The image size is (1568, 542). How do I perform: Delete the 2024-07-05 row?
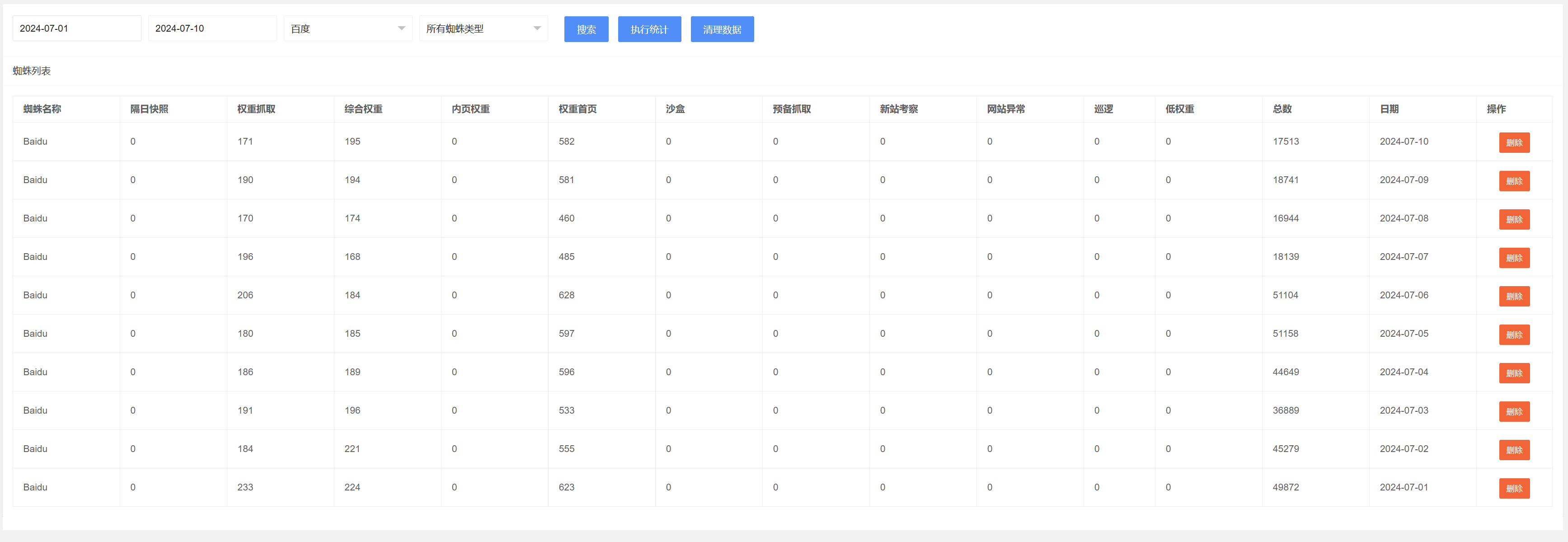point(1514,335)
